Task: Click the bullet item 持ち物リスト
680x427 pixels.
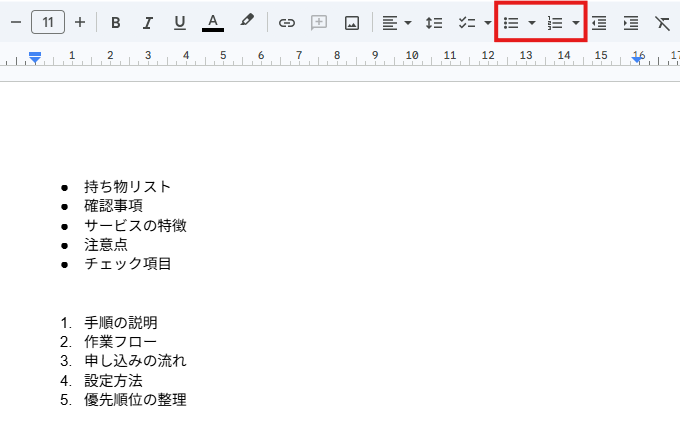Action: [128, 187]
